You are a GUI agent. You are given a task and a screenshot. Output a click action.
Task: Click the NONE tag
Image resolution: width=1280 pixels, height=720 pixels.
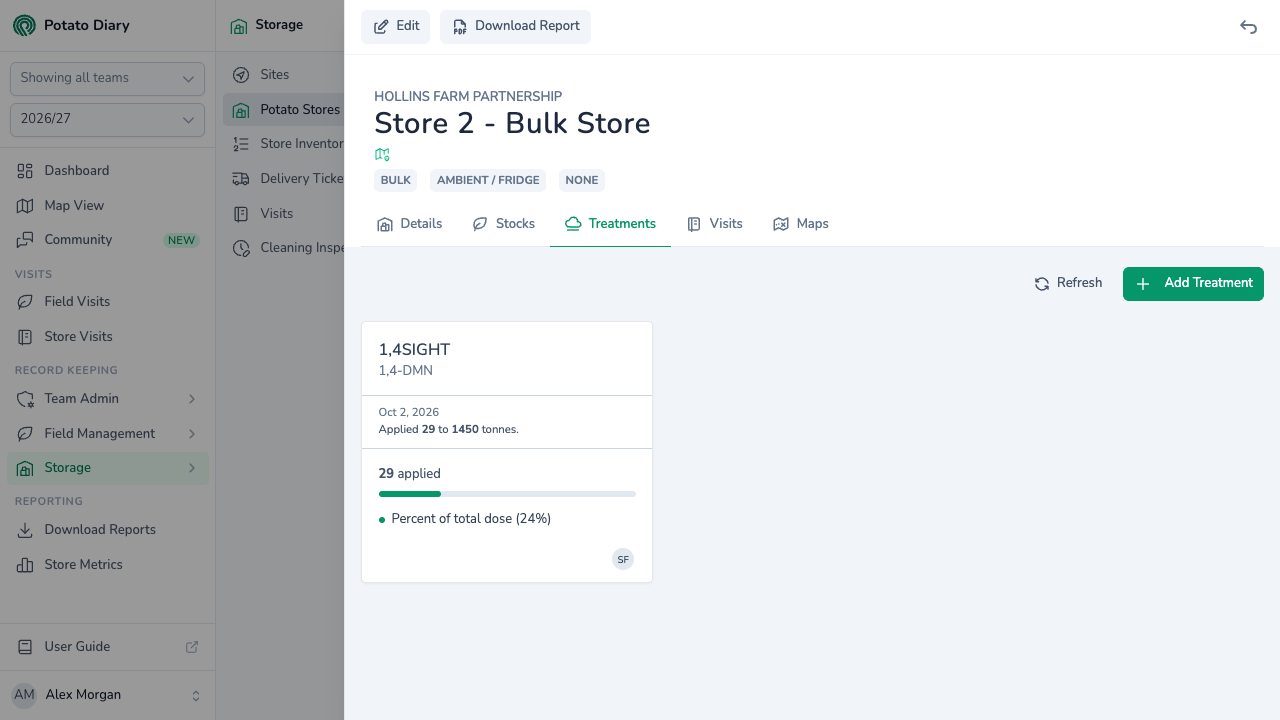coord(582,181)
